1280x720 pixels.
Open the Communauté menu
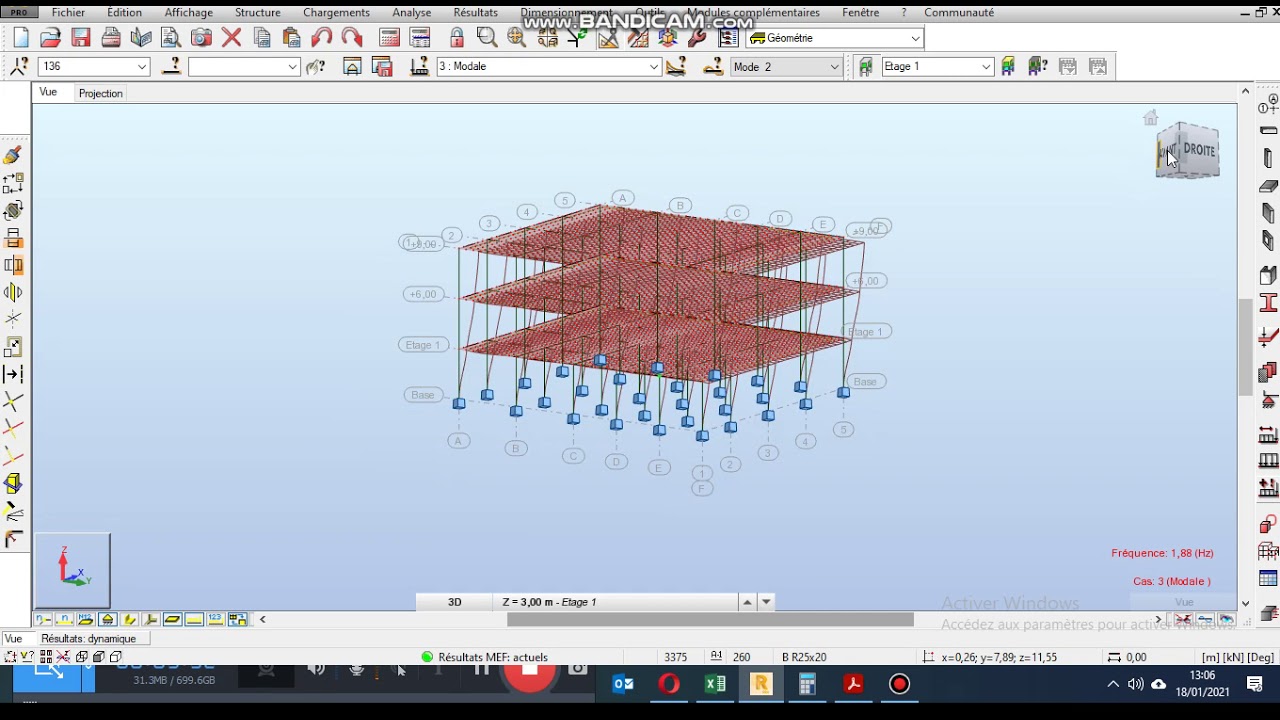pos(959,13)
